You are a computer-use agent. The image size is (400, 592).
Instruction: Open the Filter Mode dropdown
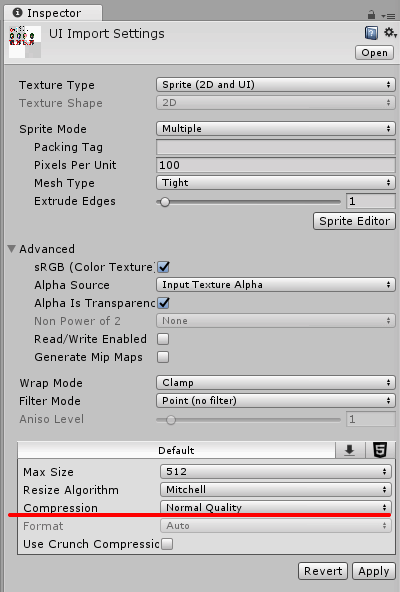click(x=276, y=401)
